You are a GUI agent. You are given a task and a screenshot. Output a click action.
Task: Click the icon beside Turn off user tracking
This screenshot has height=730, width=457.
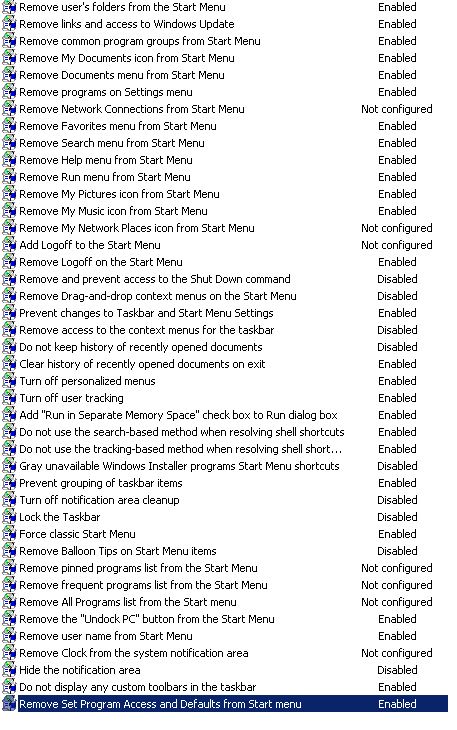(x=9, y=398)
